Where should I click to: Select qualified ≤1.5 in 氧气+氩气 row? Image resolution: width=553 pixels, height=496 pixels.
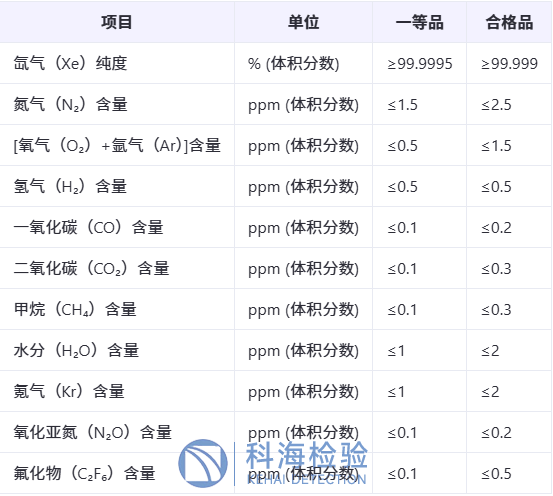tap(496, 146)
